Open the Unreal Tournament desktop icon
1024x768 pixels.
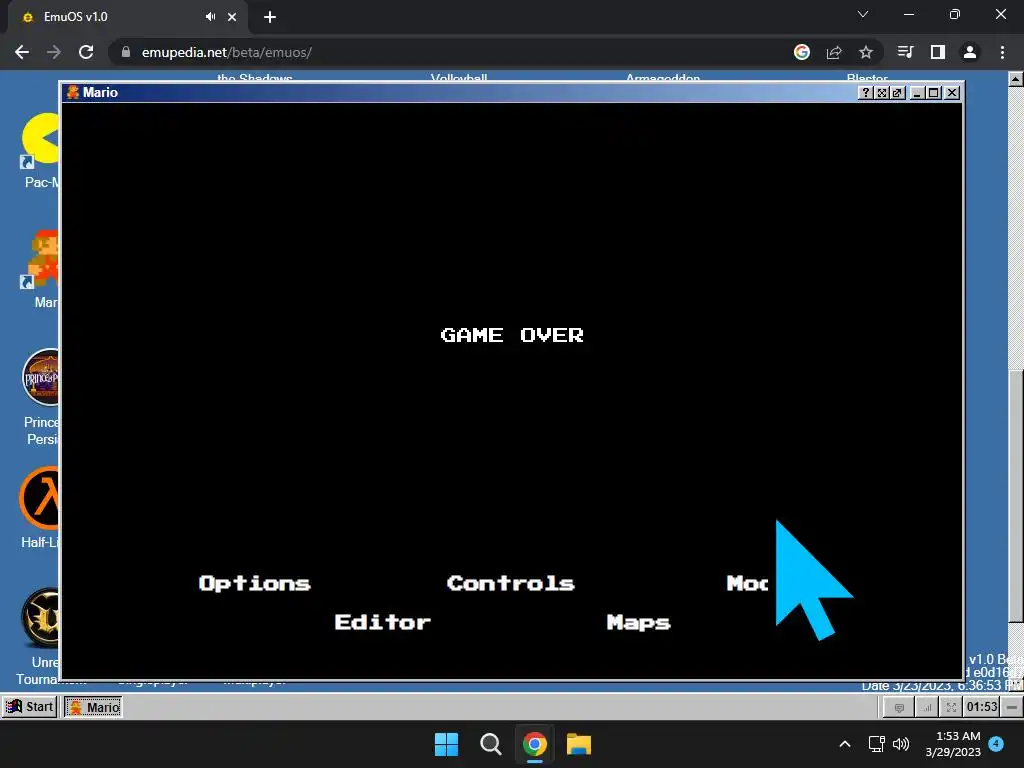[x=40, y=637]
